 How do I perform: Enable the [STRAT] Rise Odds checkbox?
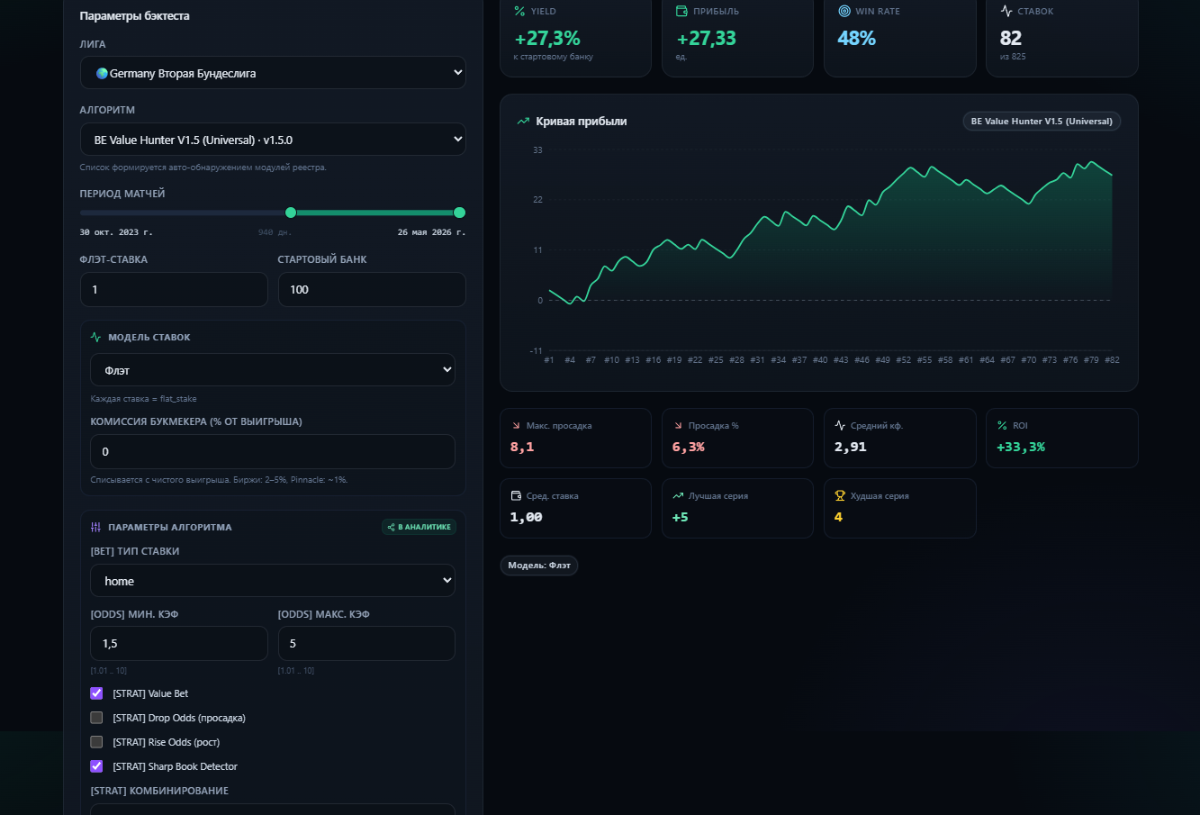[97, 742]
